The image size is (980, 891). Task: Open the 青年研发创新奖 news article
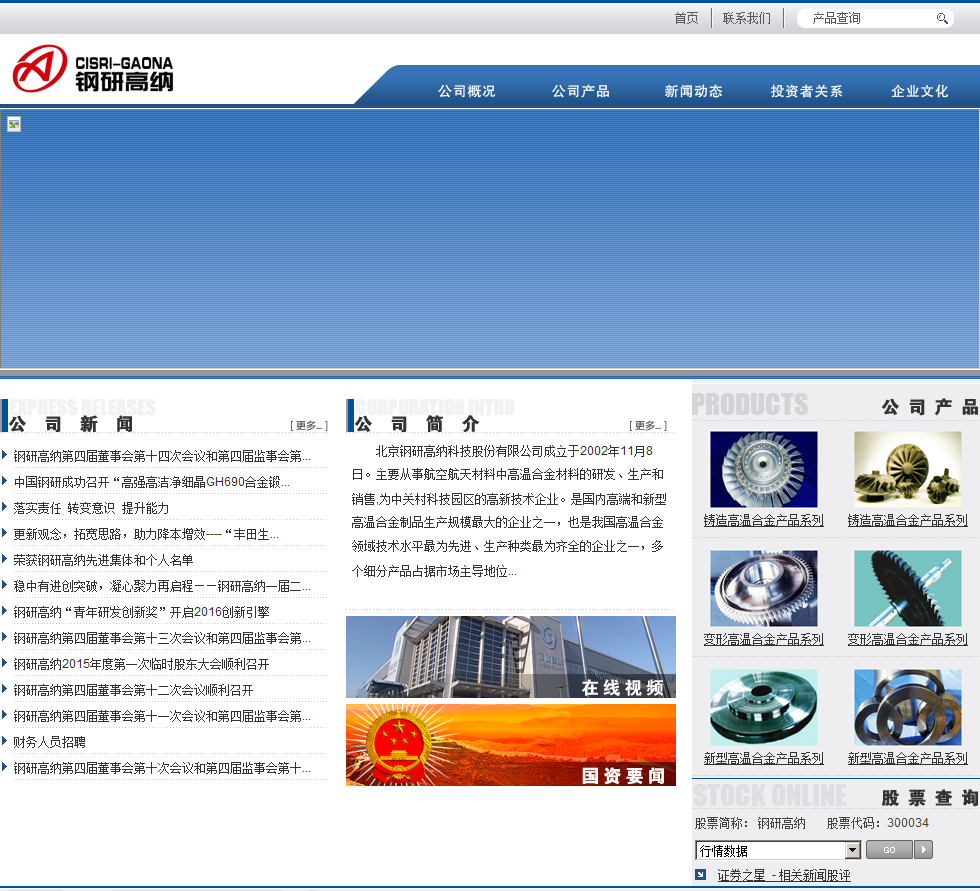coord(141,612)
